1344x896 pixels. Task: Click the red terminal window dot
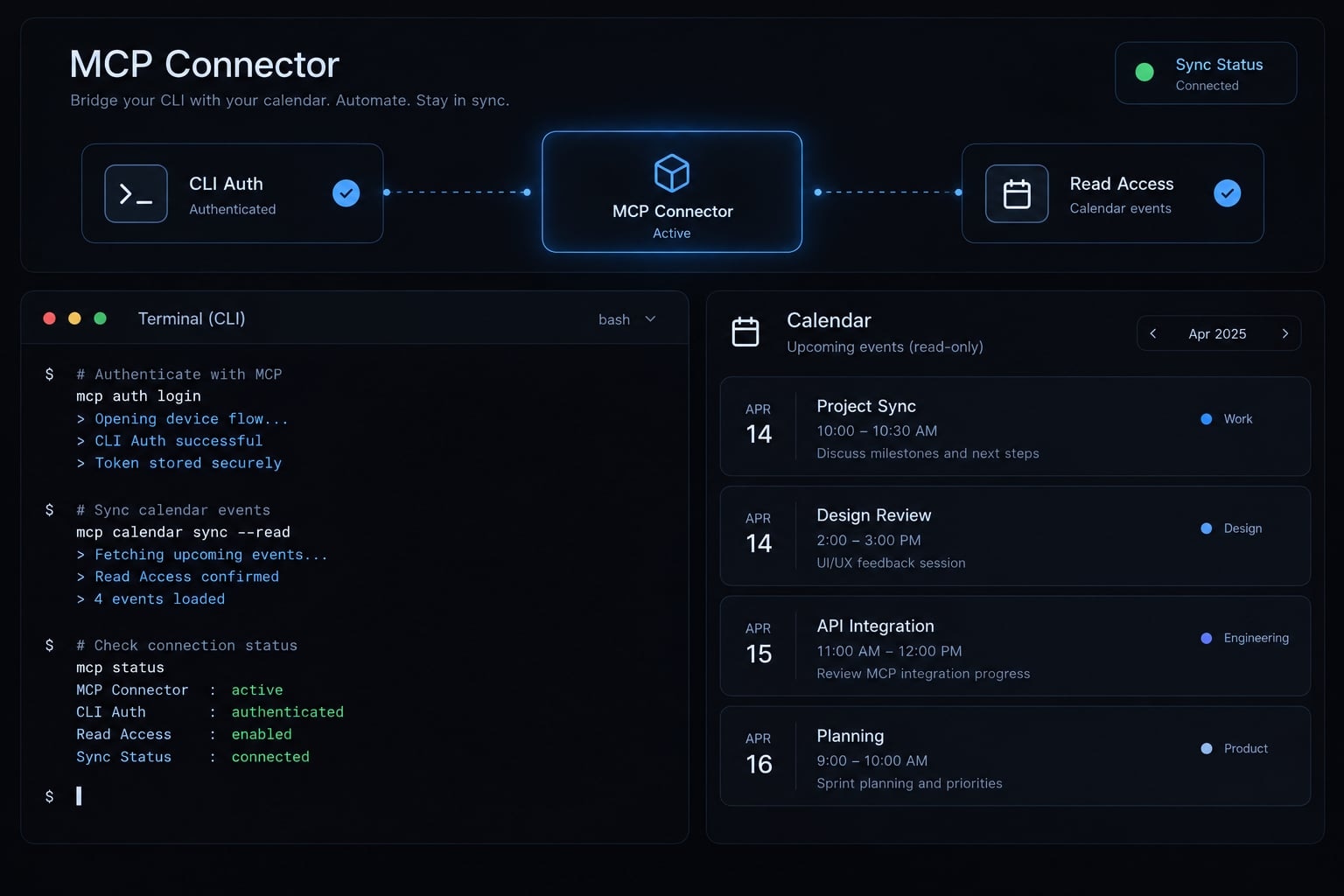50,318
